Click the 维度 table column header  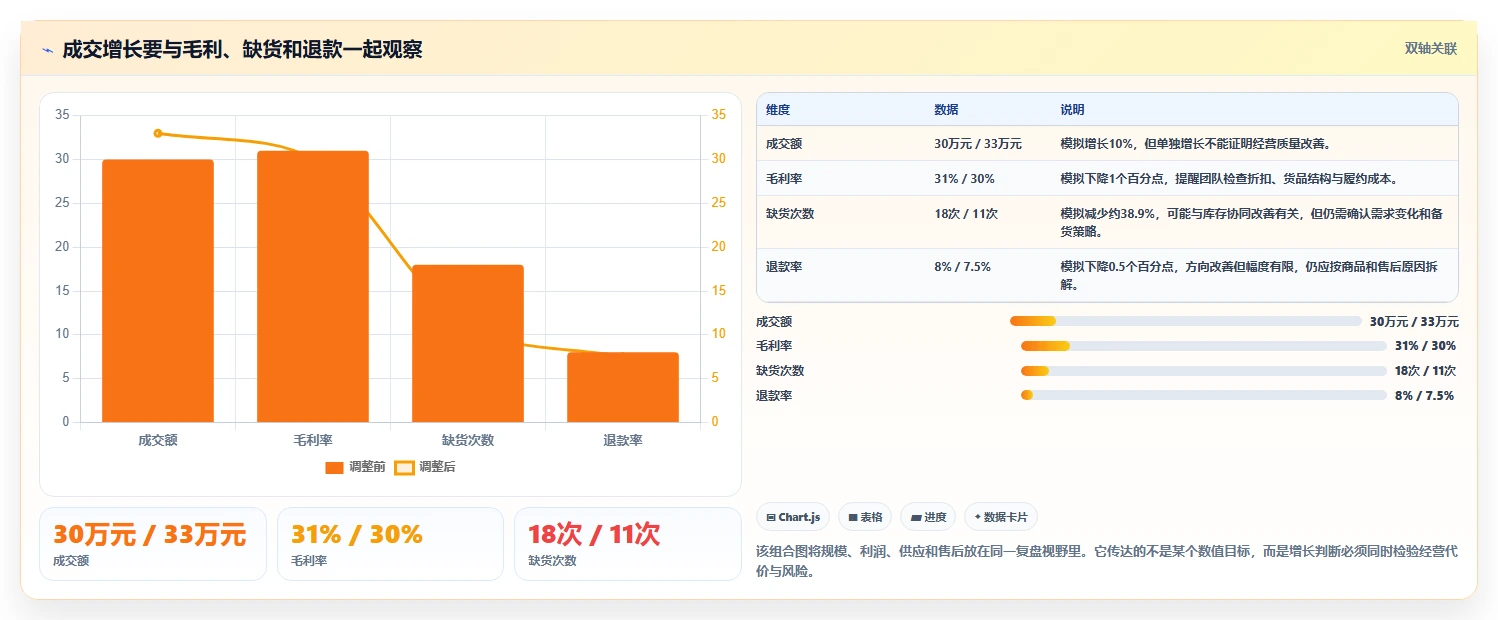tap(778, 110)
